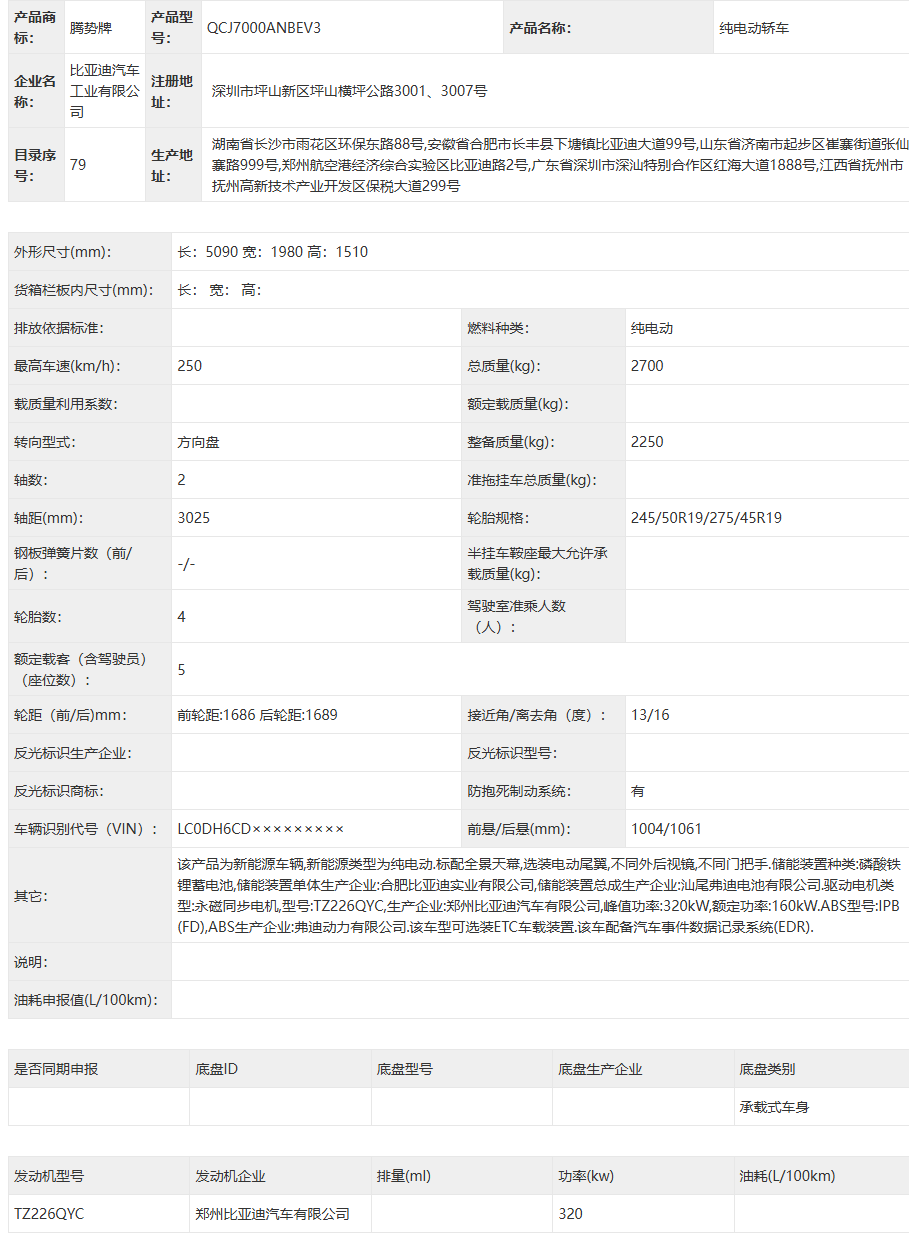Image resolution: width=909 pixels, height=1233 pixels.
Task: Click registered address 深圳市坪山新区坪山横坪公路3001、3007号
Action: (349, 91)
